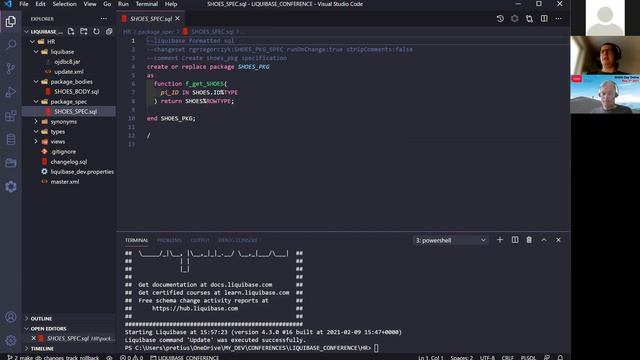Split the terminal panel

point(515,240)
